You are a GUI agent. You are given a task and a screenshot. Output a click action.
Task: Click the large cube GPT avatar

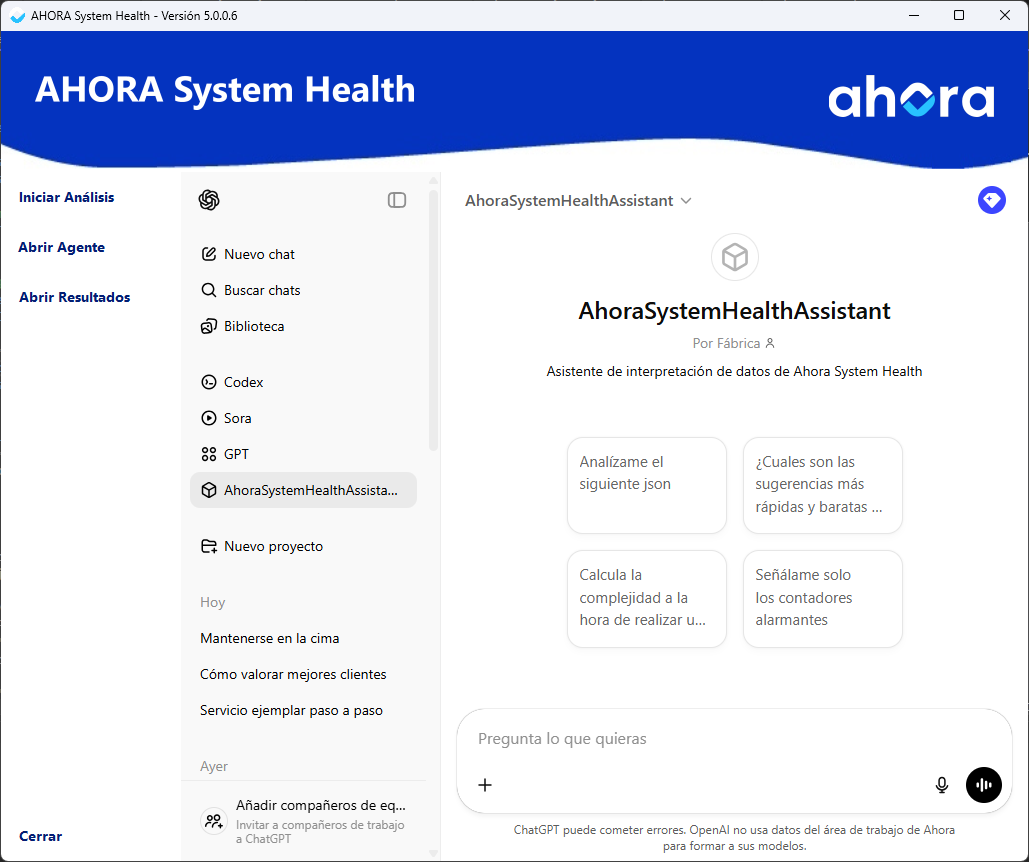click(734, 257)
